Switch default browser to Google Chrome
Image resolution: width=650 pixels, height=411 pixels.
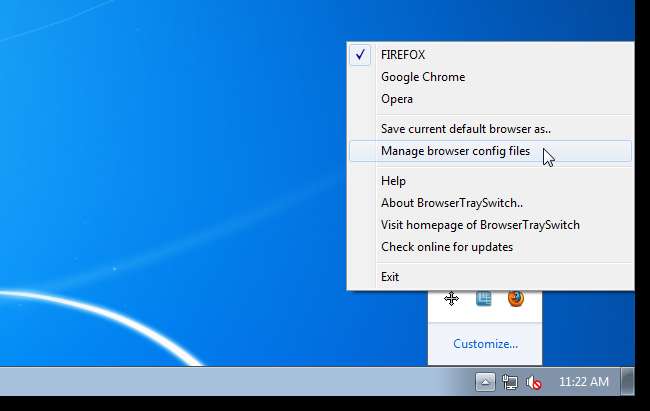point(490,77)
